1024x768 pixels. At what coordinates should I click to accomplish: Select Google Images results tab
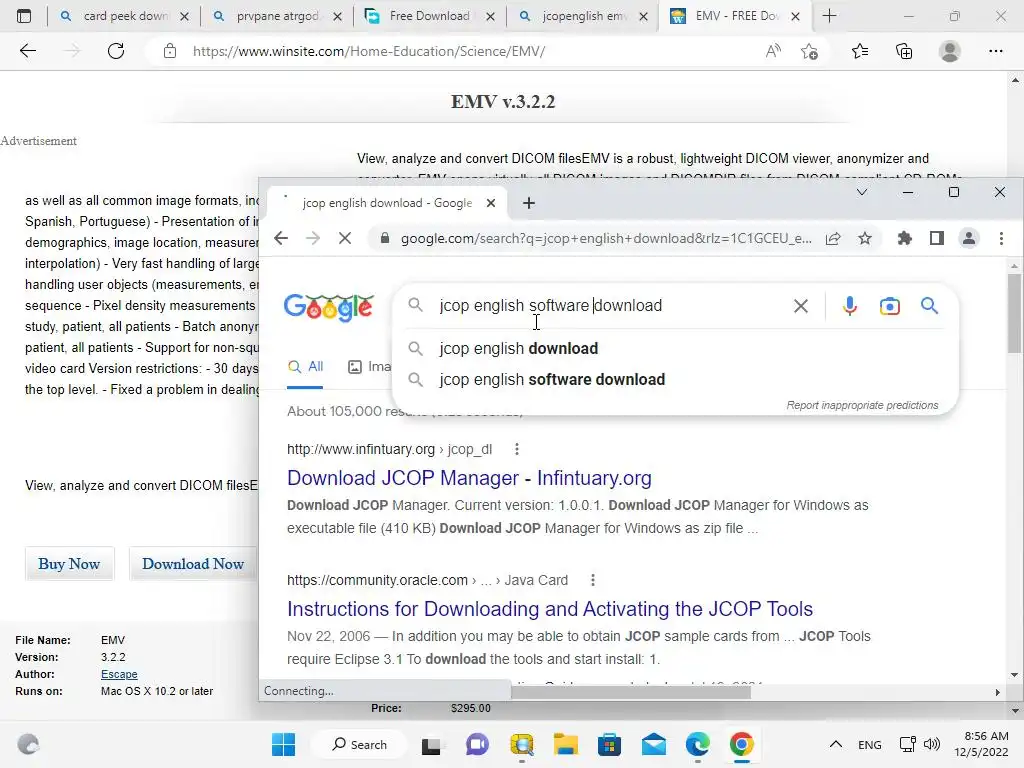(x=370, y=367)
